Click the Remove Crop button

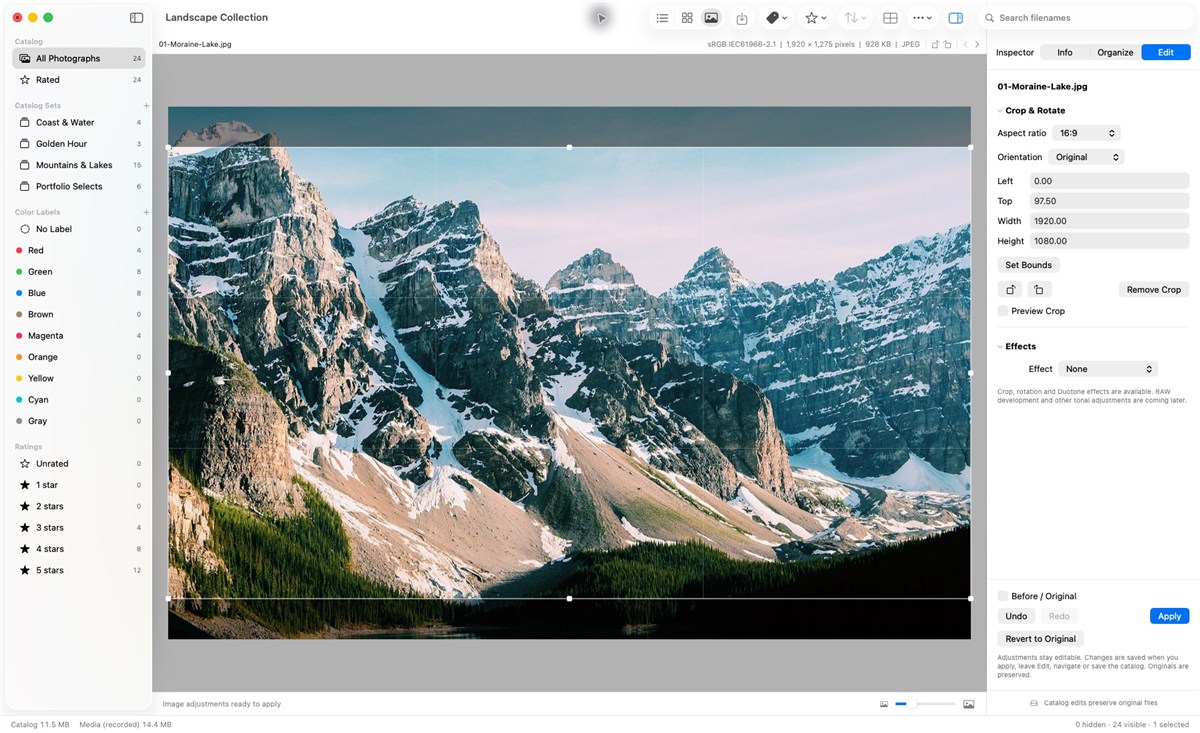pos(1153,290)
